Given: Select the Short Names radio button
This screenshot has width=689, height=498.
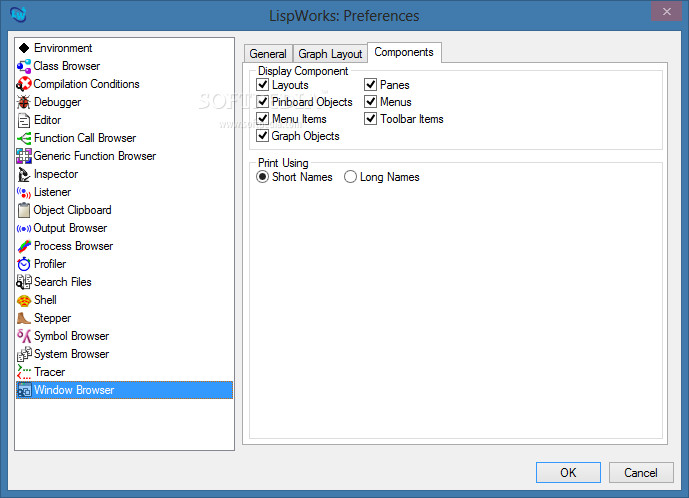Looking at the screenshot, I should pos(262,177).
